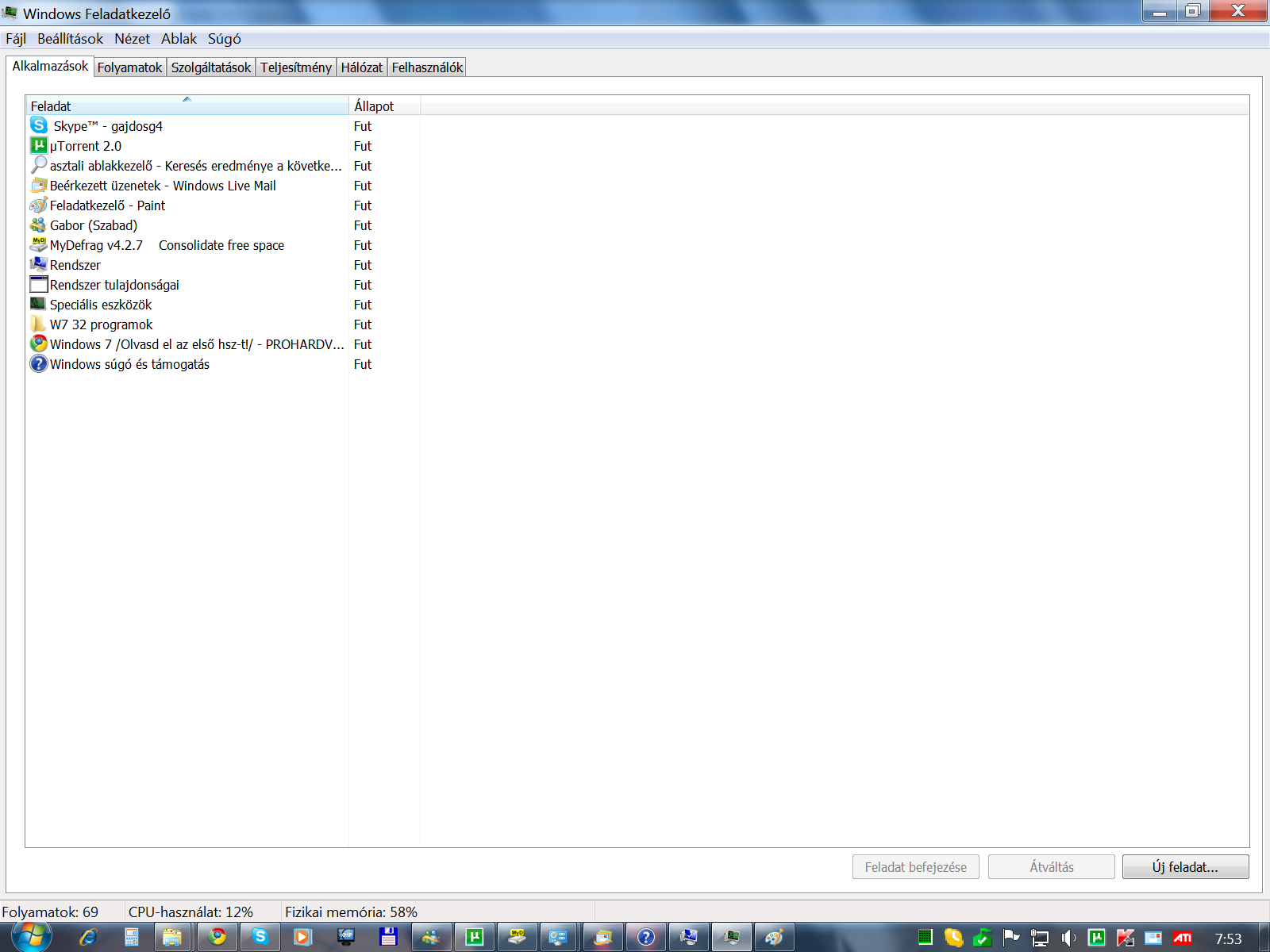Click the Windows Start orb
Viewport: 1270px width, 952px height.
point(32,936)
